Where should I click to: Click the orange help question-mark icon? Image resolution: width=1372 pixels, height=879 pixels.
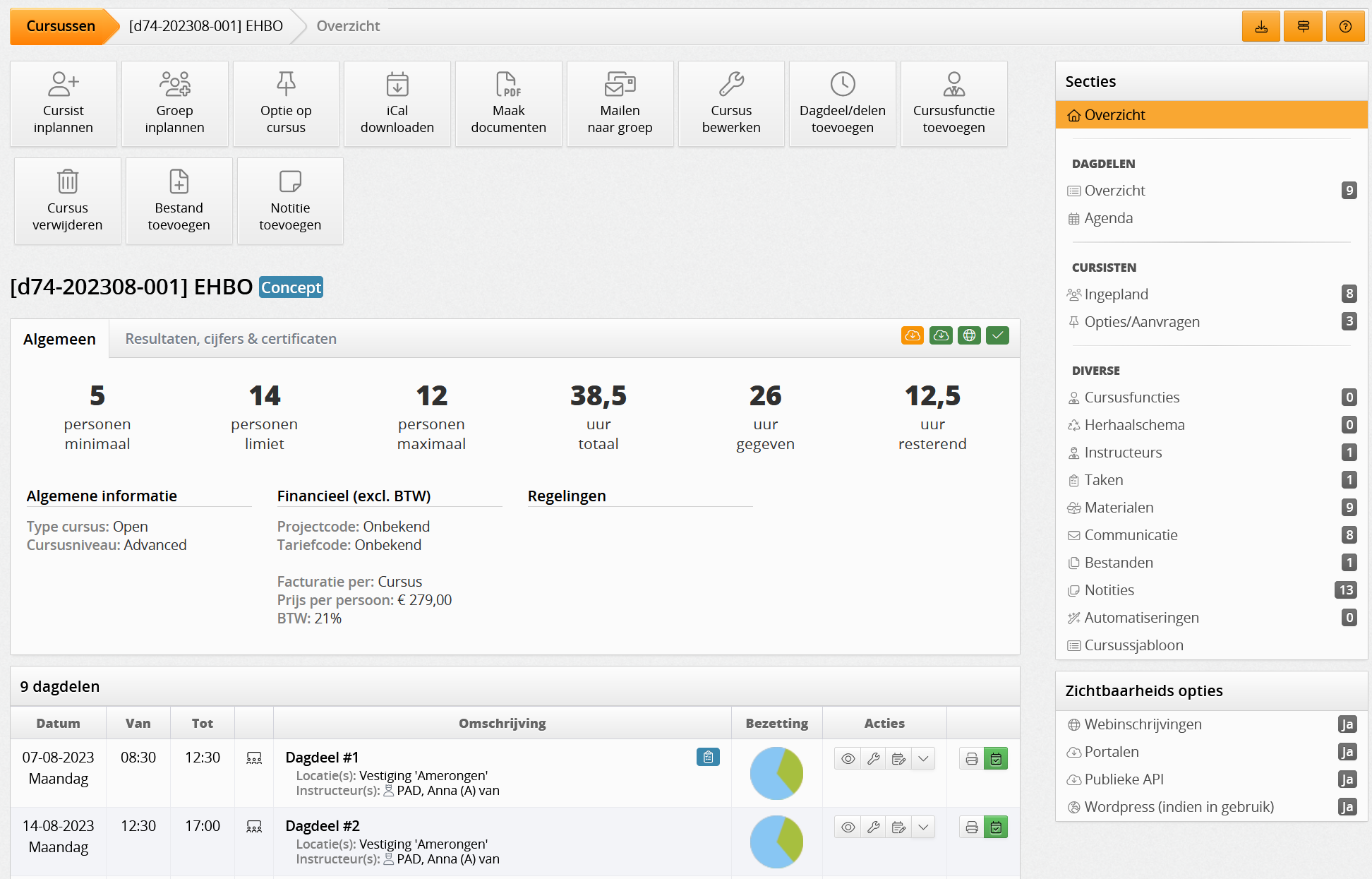coord(1345,27)
